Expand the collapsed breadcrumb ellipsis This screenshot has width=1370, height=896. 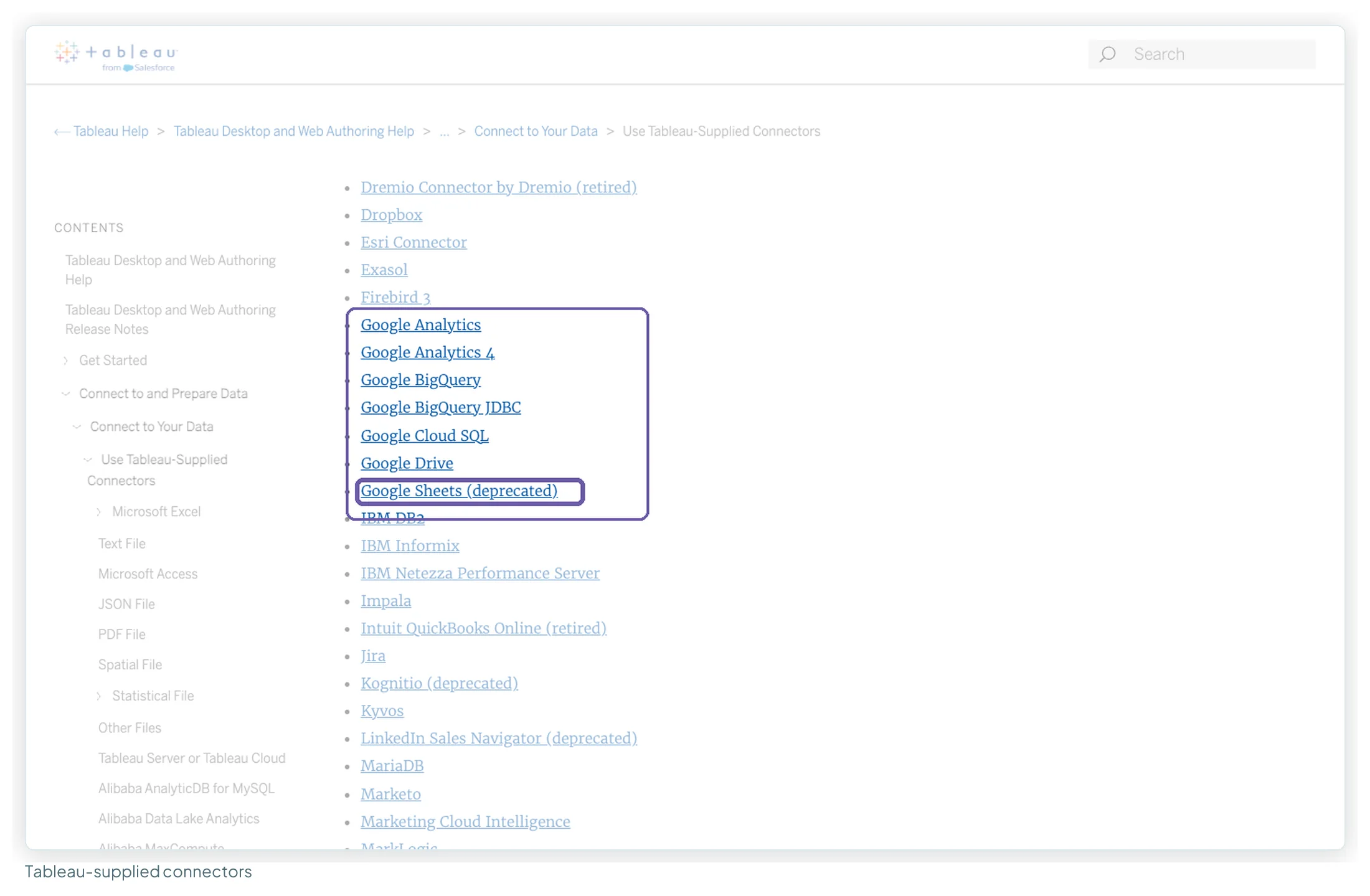point(444,131)
